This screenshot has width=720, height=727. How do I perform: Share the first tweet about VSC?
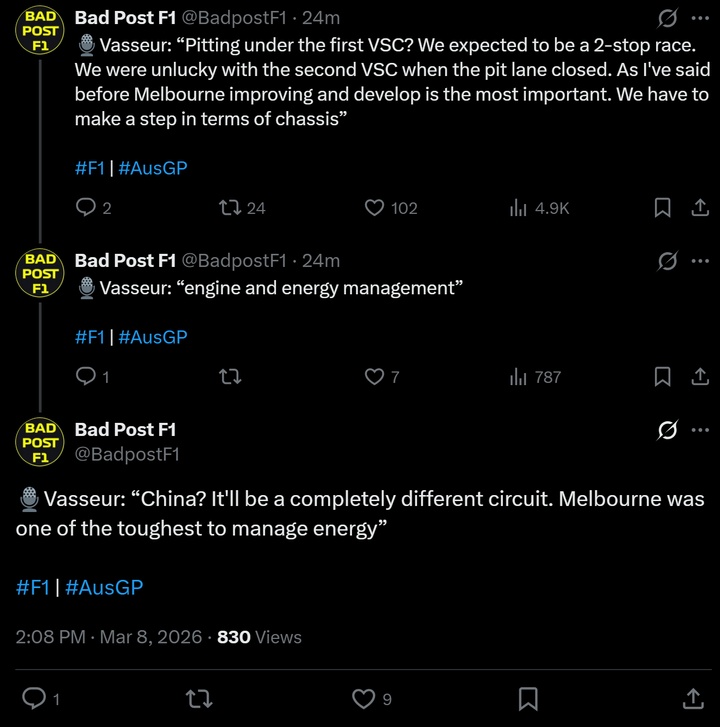(700, 208)
